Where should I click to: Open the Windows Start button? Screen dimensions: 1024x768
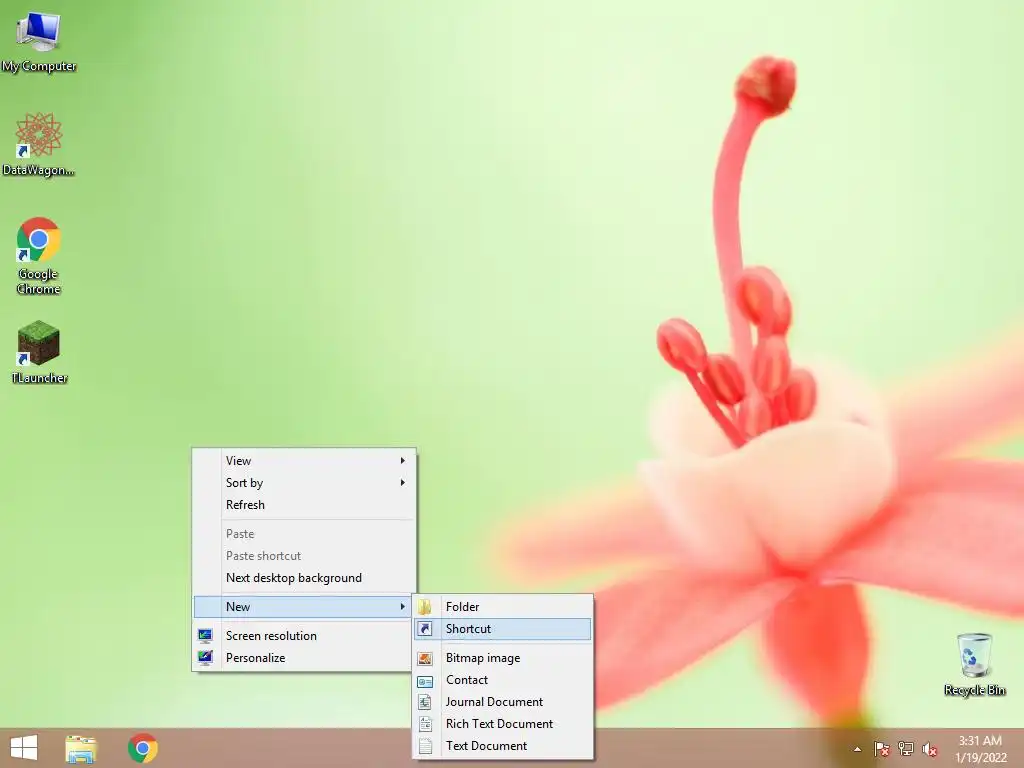coord(24,748)
